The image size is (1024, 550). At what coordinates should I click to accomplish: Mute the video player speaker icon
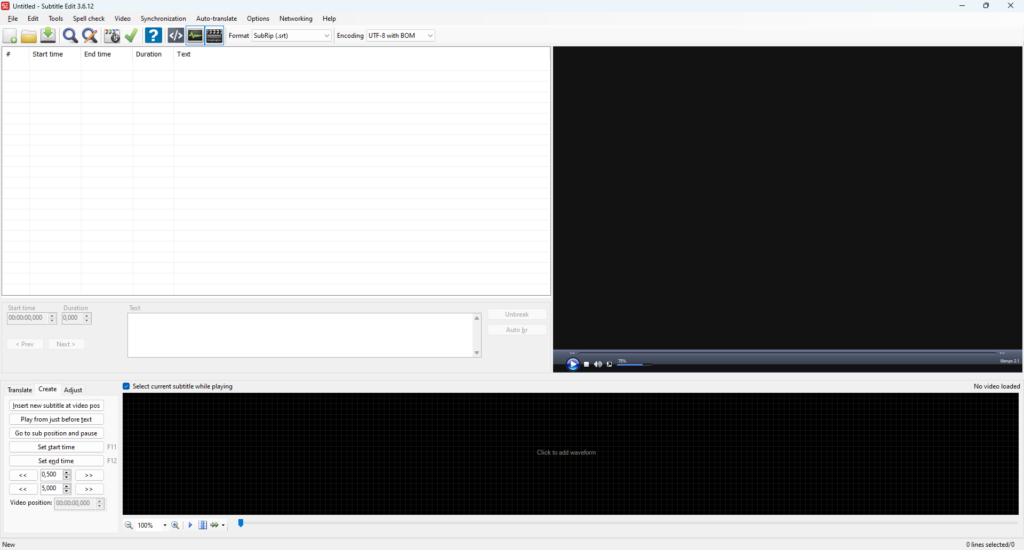[598, 364]
